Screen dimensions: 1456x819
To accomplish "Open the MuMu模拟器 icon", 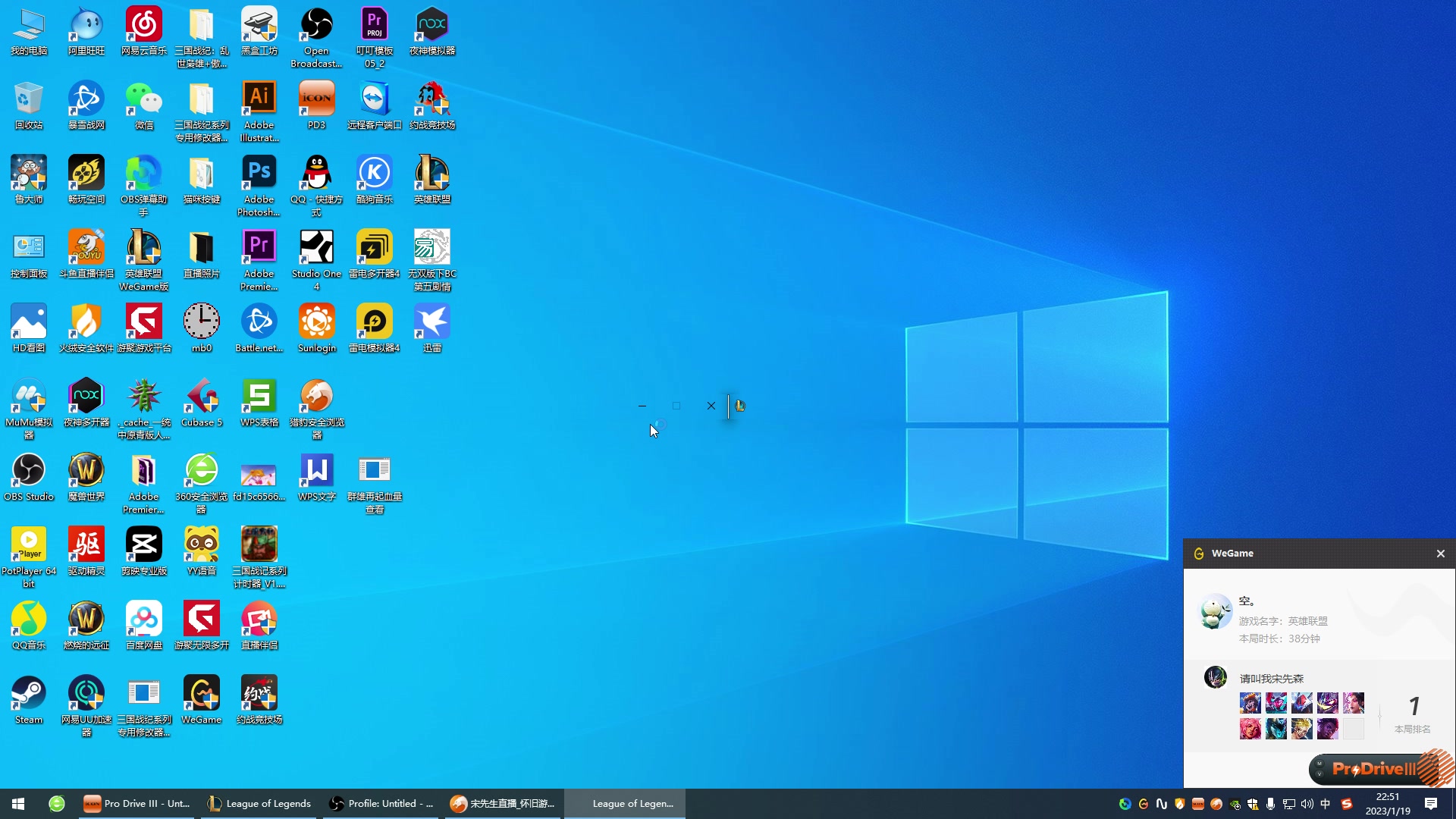I will click(x=28, y=396).
